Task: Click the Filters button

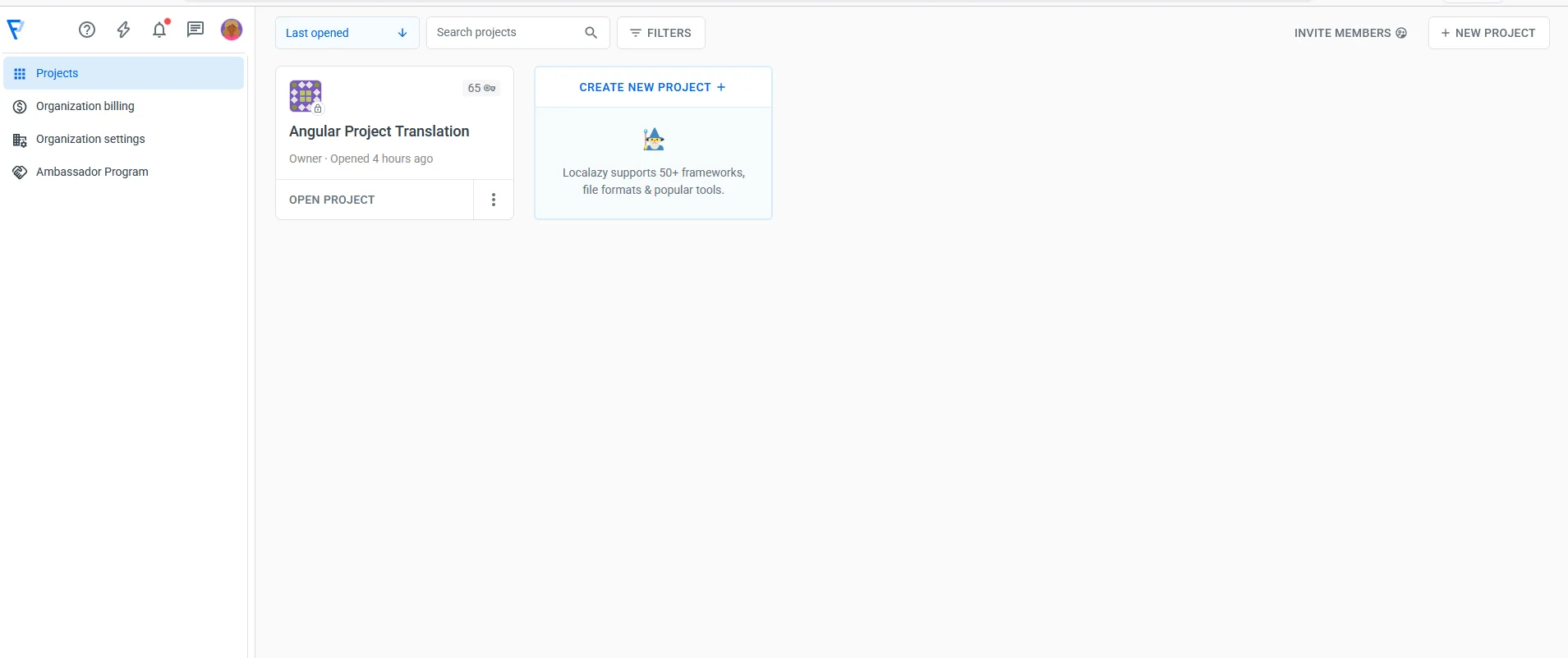Action: (661, 33)
